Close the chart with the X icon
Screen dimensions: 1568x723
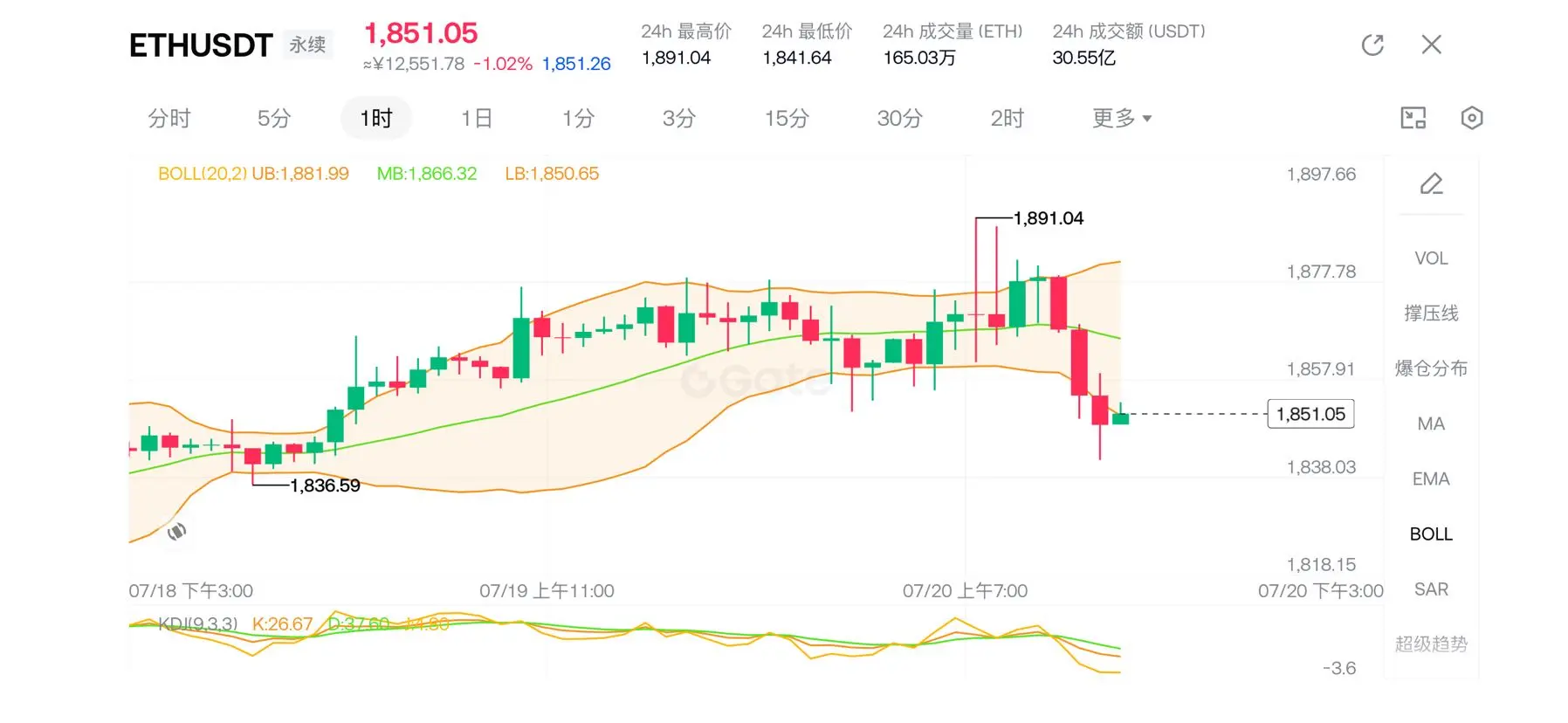tap(1431, 45)
